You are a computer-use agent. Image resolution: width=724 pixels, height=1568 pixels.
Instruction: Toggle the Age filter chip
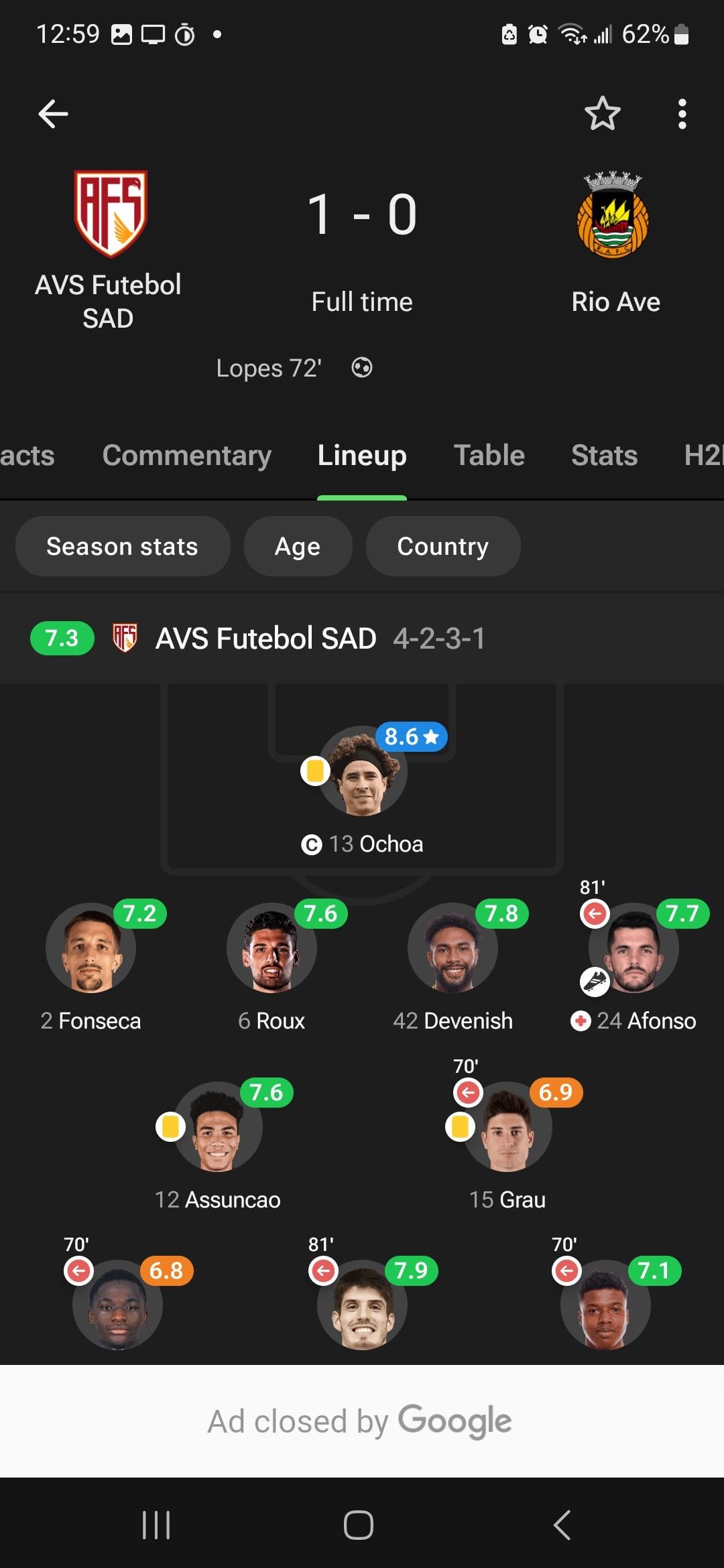298,546
